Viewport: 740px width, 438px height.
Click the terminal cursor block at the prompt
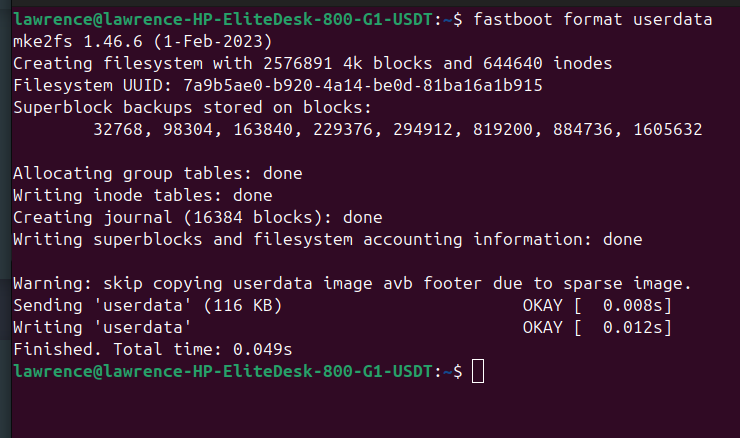[x=478, y=371]
